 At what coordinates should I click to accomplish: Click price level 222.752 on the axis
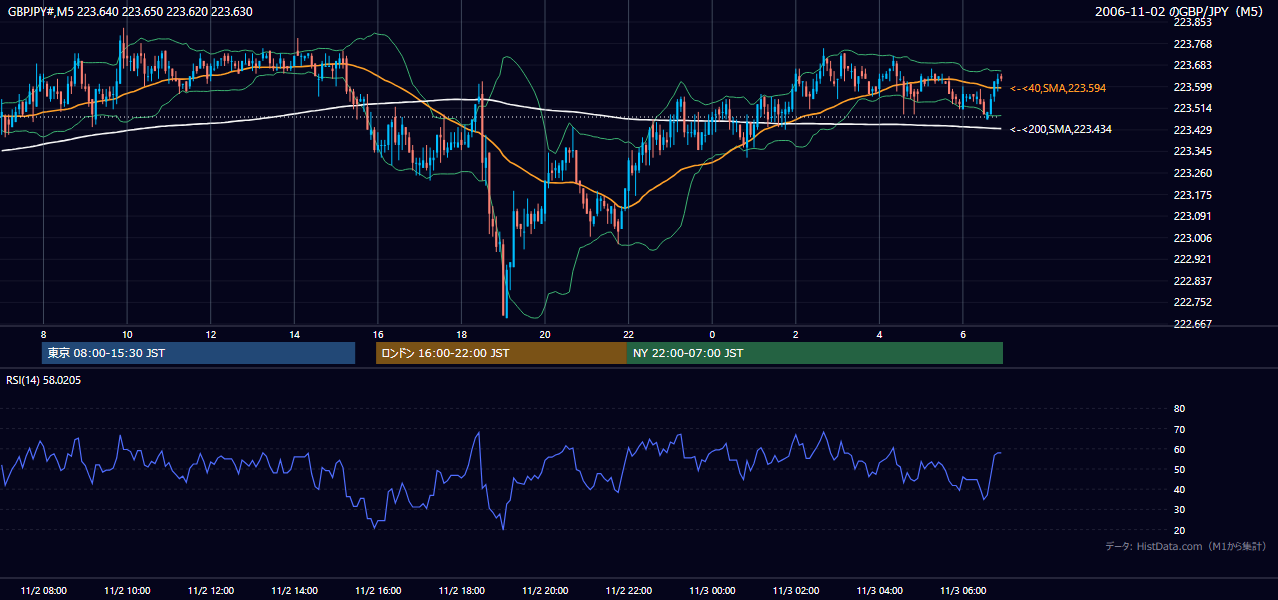tap(1192, 302)
